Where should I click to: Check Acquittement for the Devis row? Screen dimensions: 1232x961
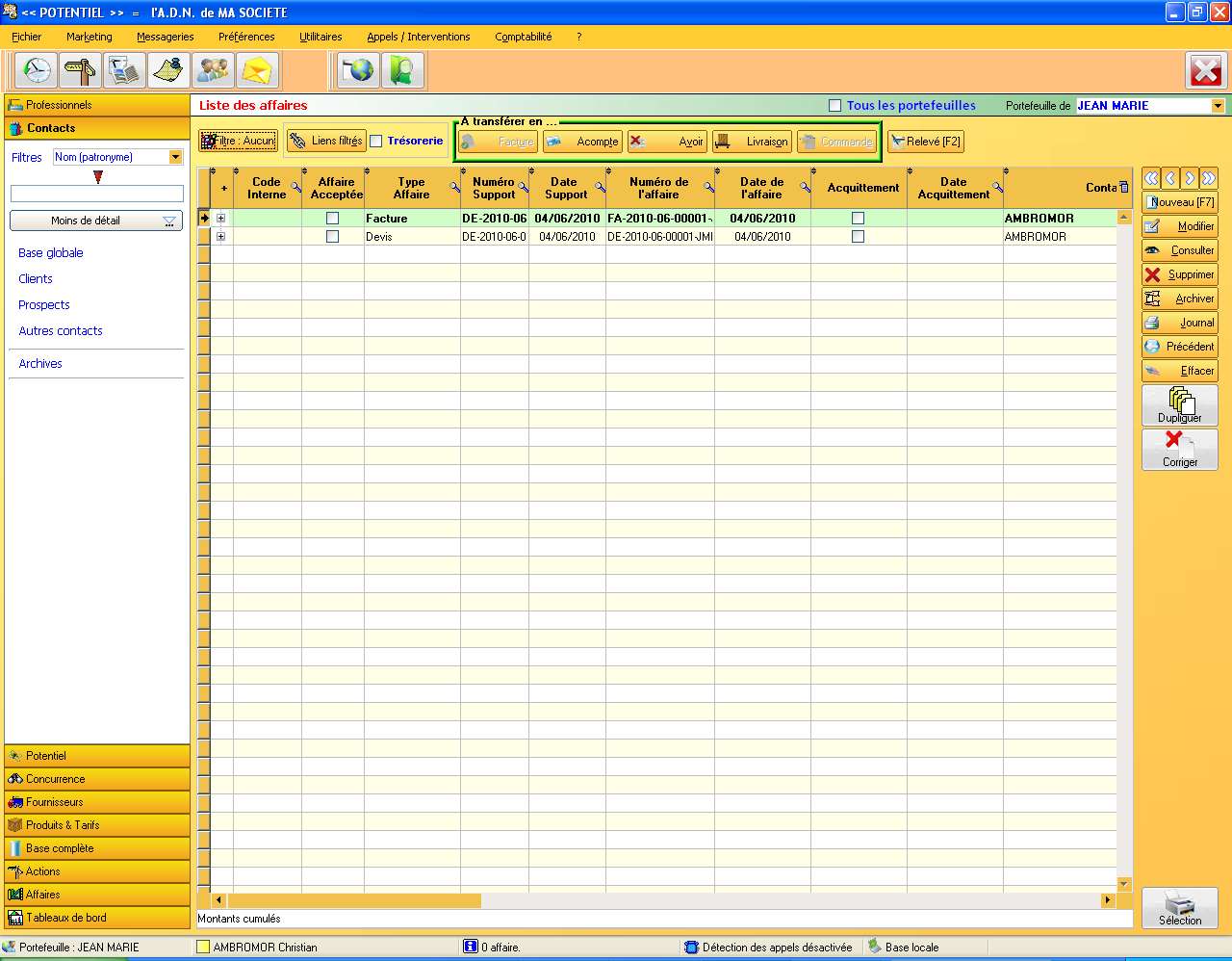point(859,237)
